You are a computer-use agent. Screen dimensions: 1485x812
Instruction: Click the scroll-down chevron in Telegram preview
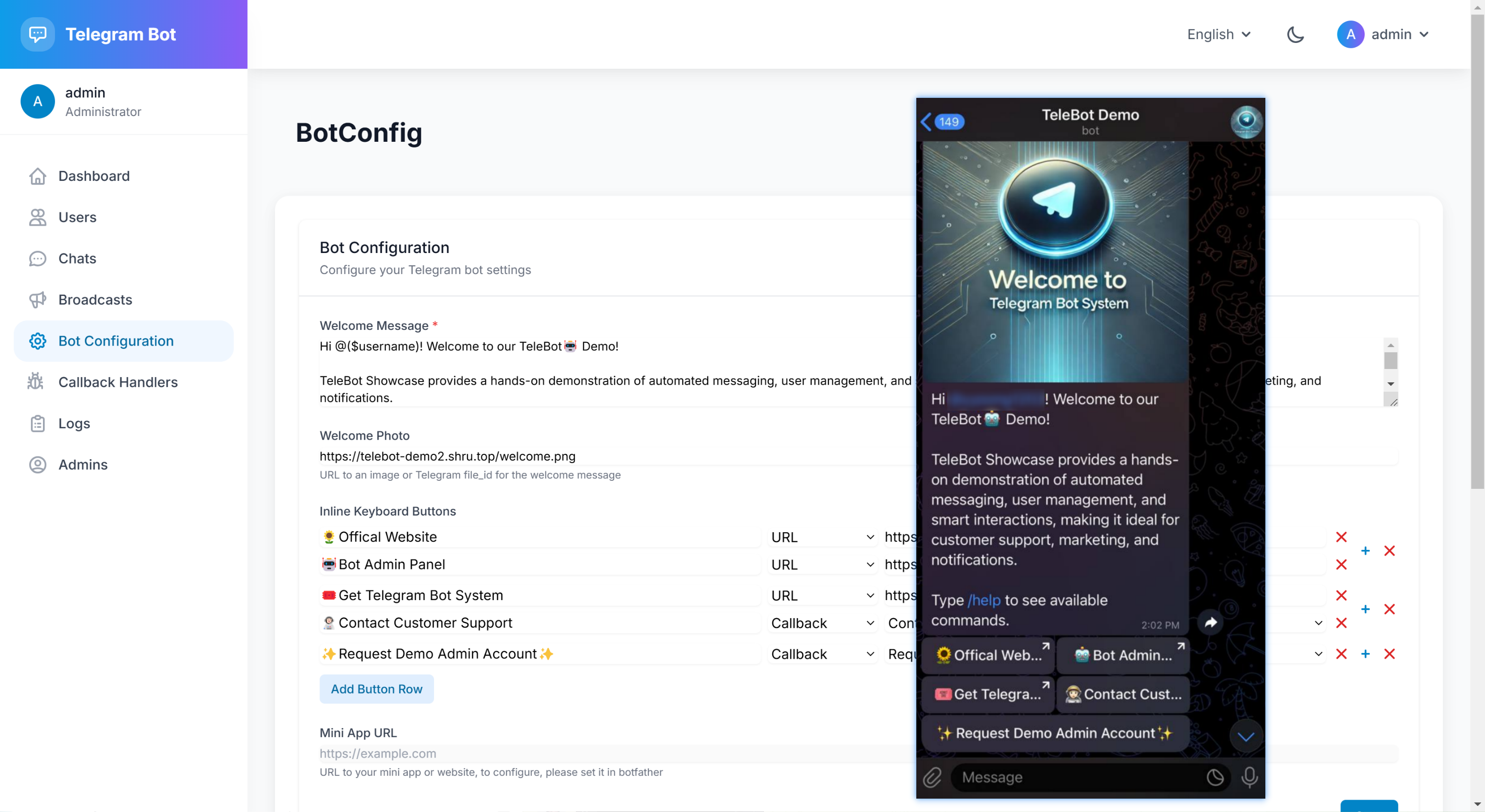point(1246,736)
